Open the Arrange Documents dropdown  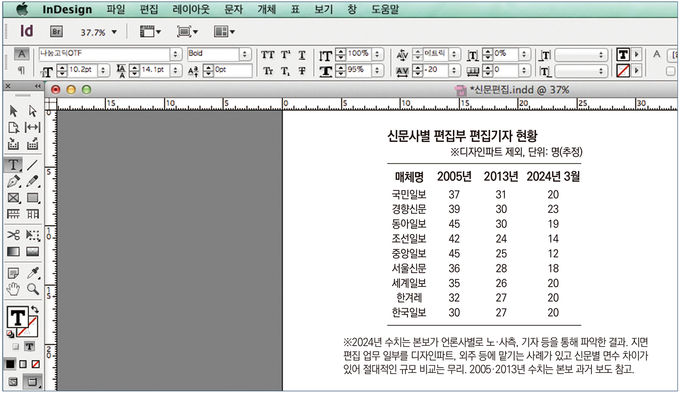224,32
